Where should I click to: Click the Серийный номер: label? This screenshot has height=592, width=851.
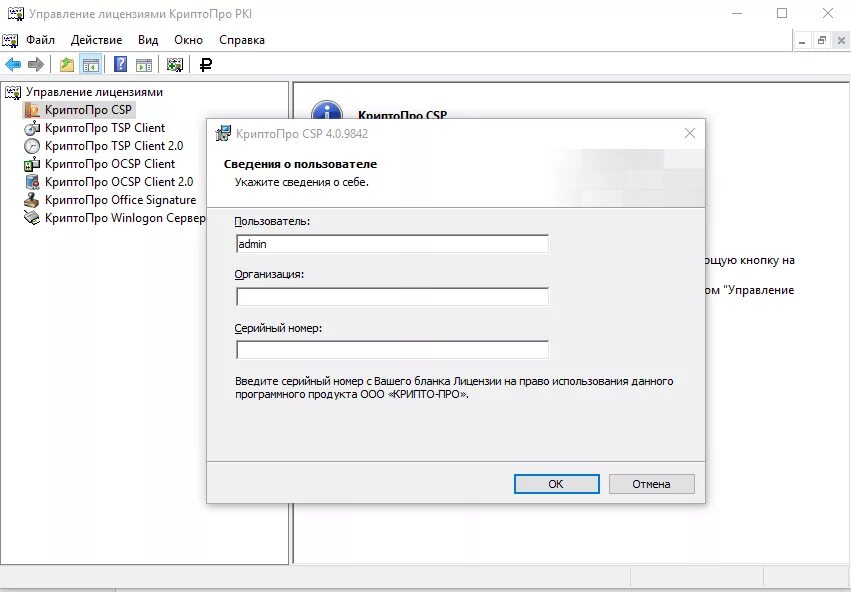[x=278, y=328]
